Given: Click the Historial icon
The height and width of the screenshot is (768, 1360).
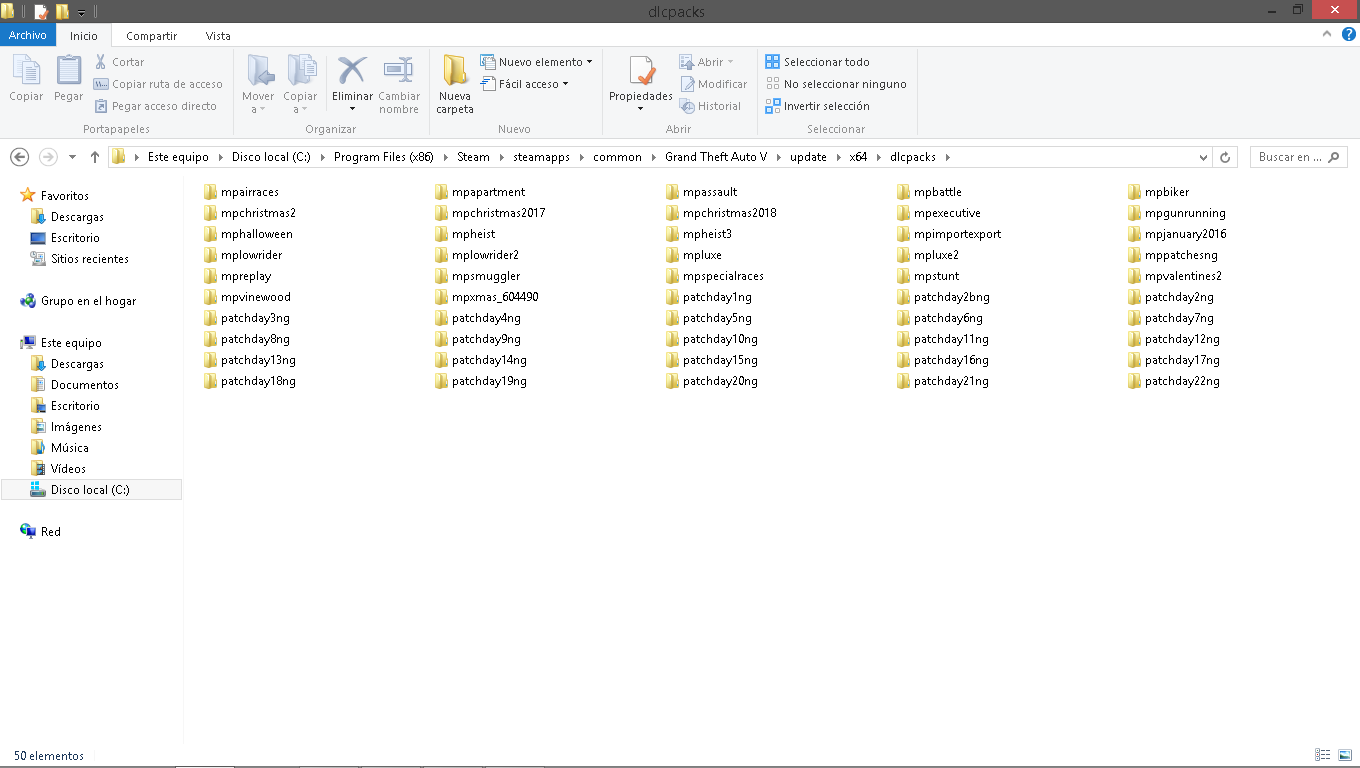Looking at the screenshot, I should click(x=711, y=106).
